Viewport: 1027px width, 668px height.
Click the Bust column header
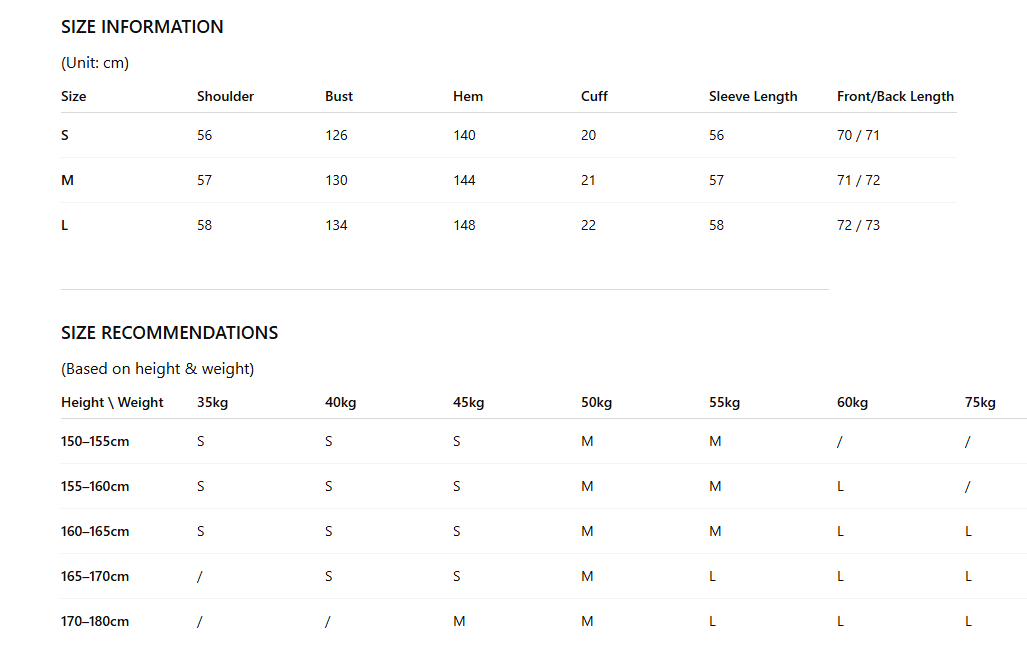coord(339,96)
